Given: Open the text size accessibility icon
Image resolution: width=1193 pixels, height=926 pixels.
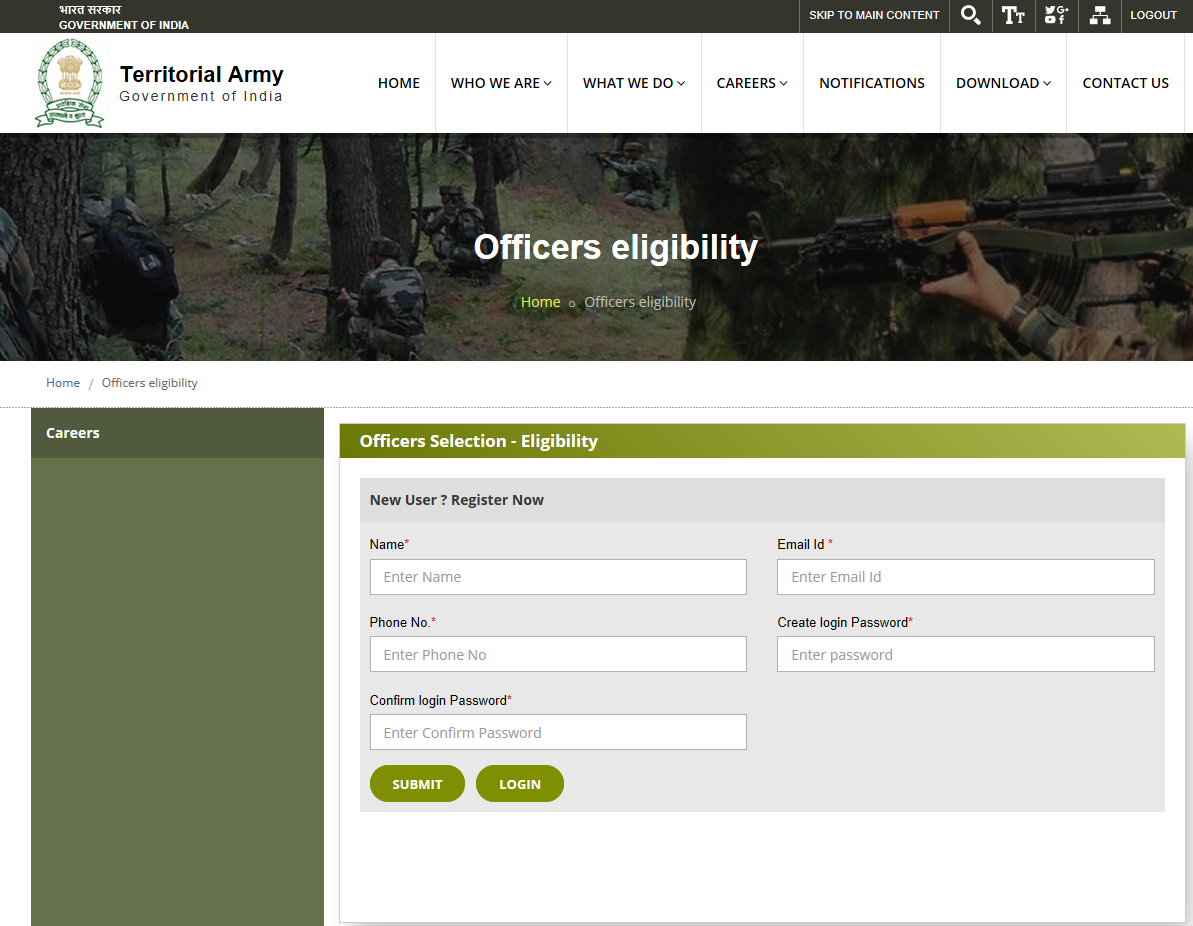Looking at the screenshot, I should coord(1013,15).
